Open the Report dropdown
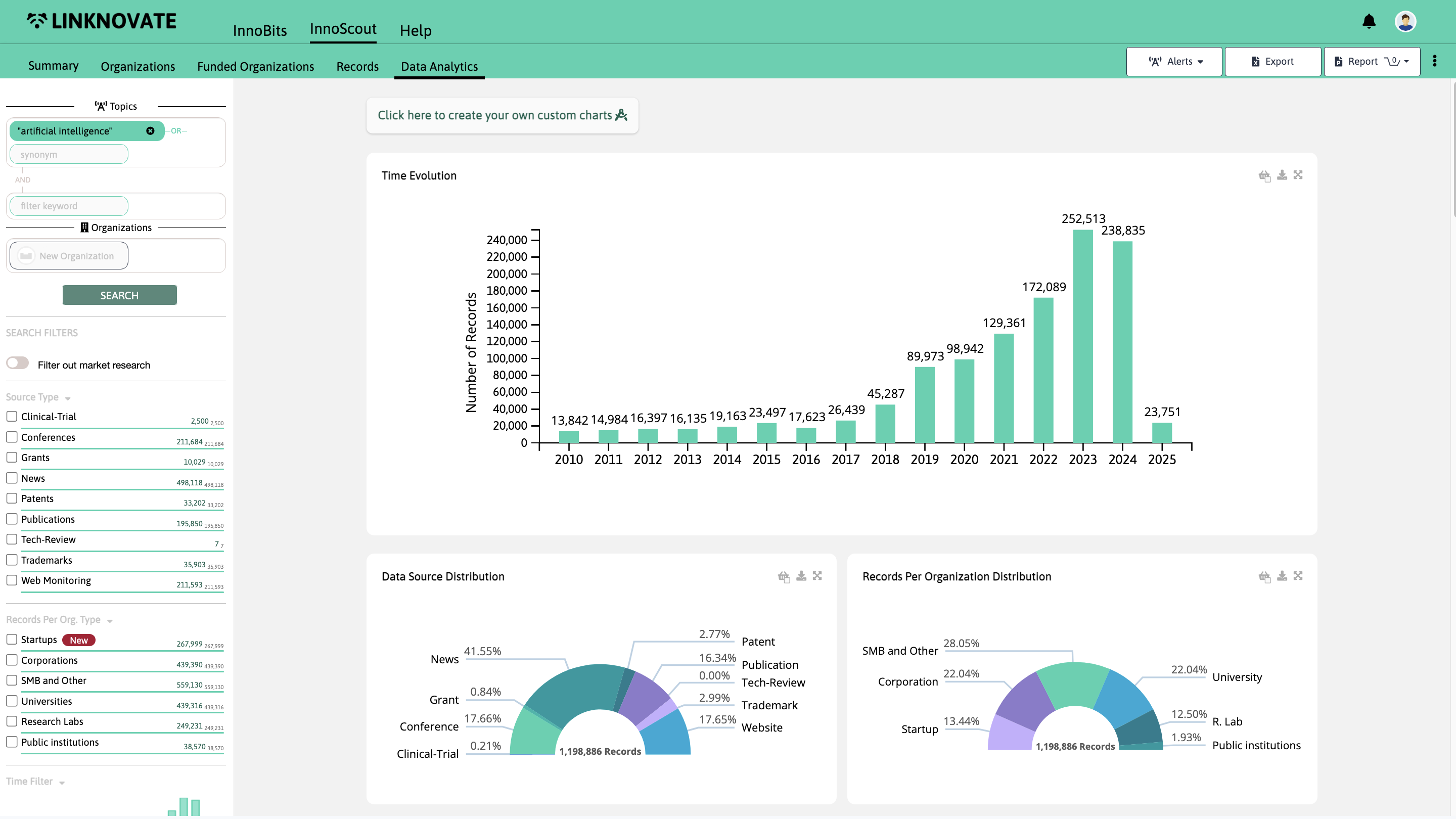This screenshot has height=819, width=1456. [x=1372, y=61]
